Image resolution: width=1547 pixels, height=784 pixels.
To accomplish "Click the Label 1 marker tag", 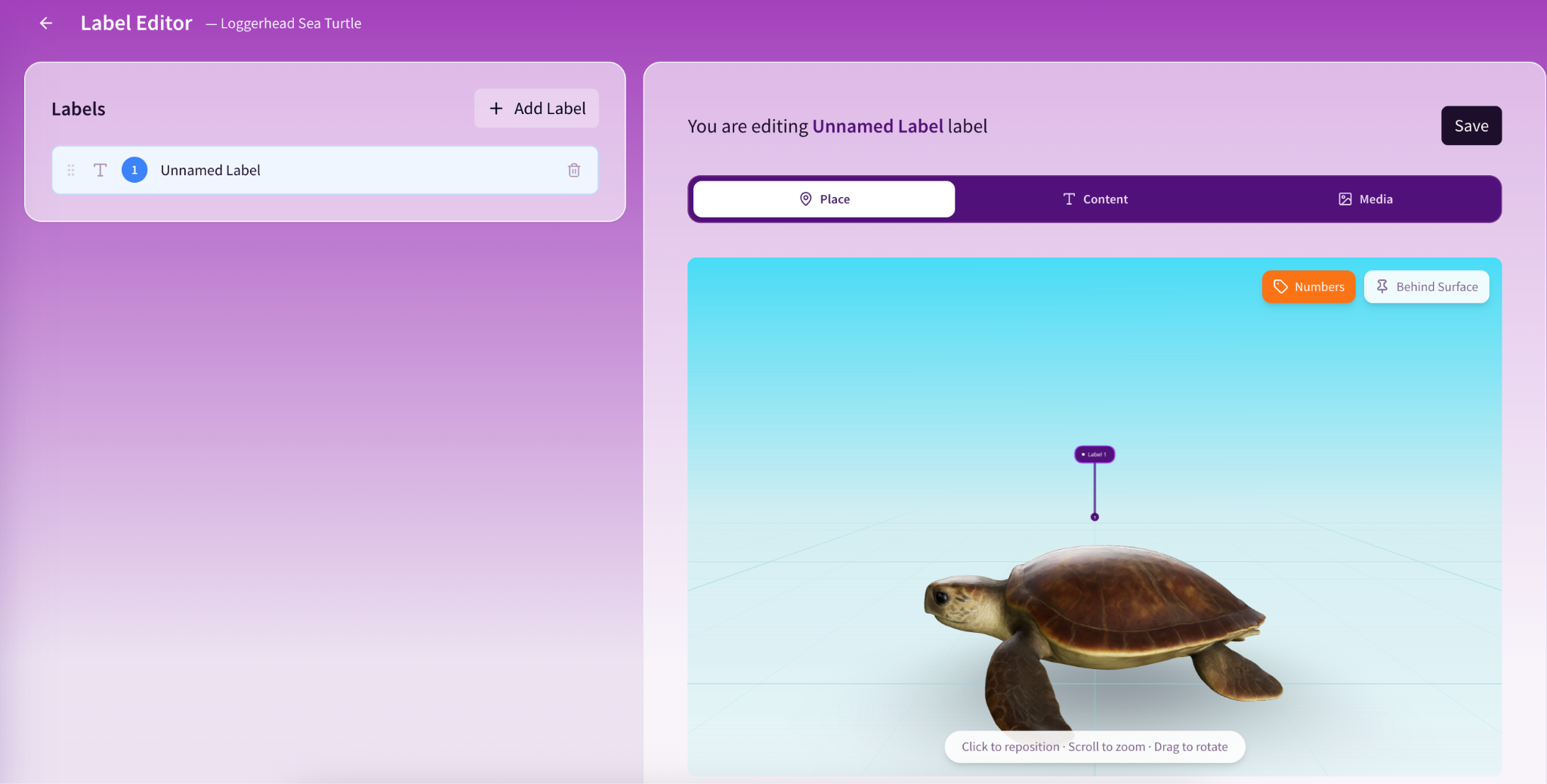I will (x=1095, y=455).
